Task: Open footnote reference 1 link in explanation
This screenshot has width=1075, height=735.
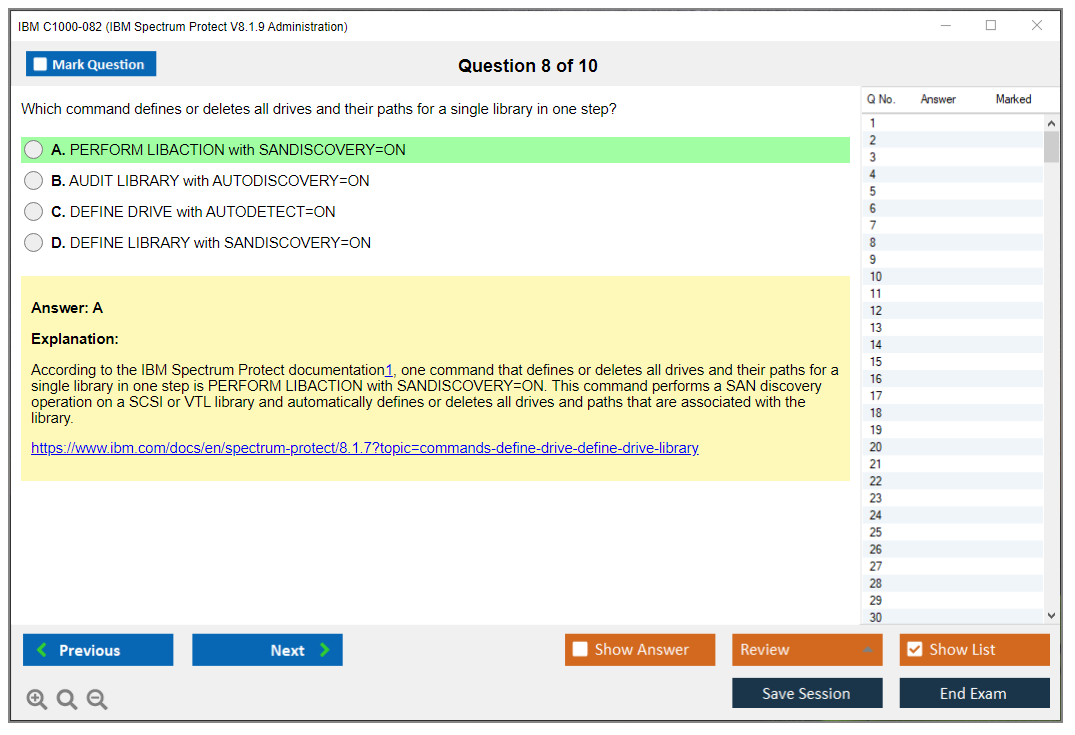Action: click(x=389, y=371)
